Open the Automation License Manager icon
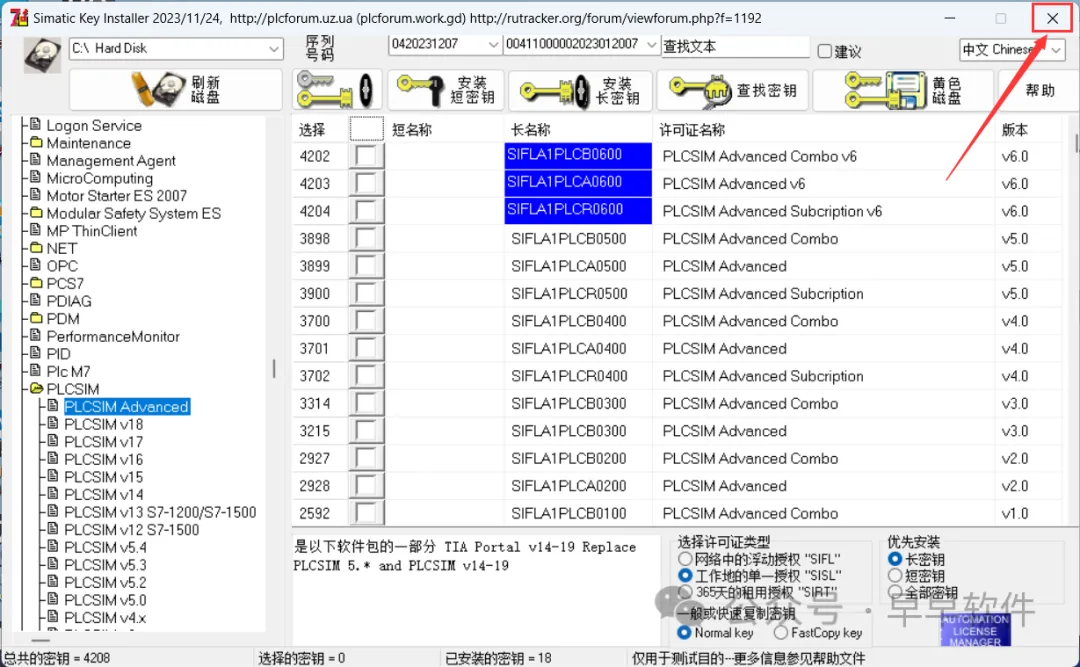 (975, 629)
